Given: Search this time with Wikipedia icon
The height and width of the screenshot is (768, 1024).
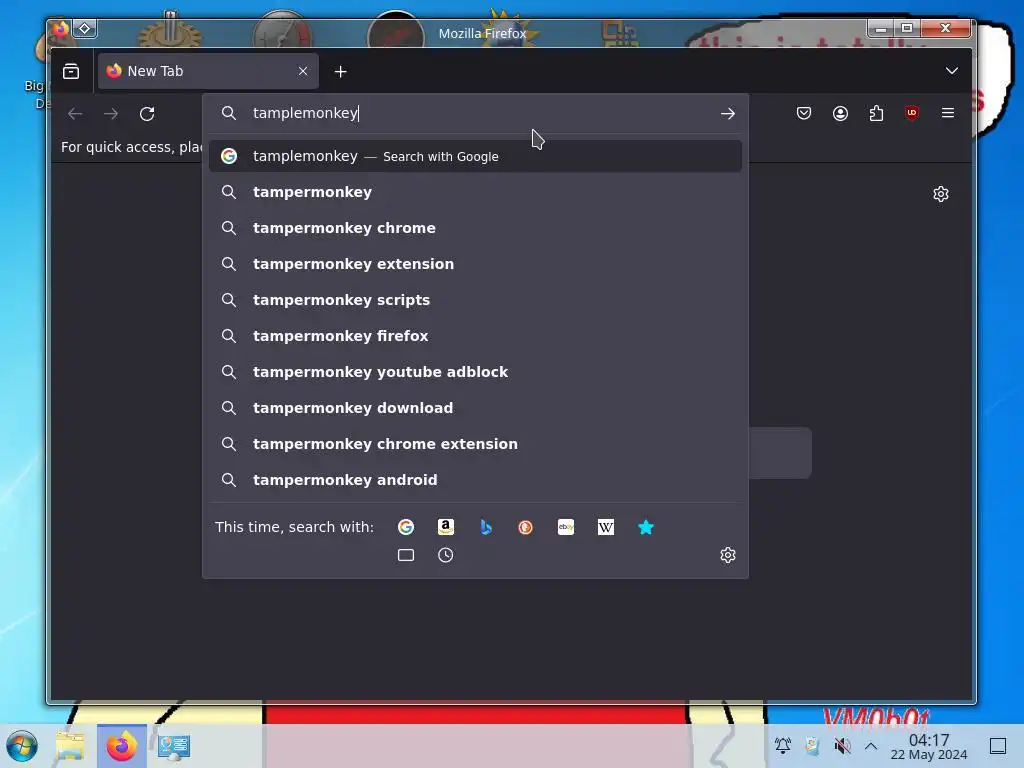Looking at the screenshot, I should 605,527.
